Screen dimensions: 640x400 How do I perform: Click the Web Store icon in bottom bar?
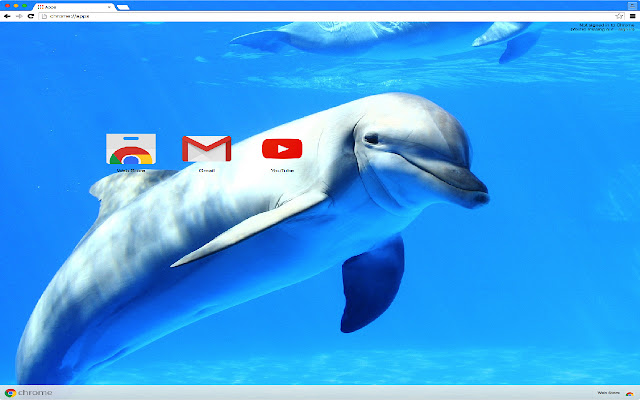(x=629, y=393)
